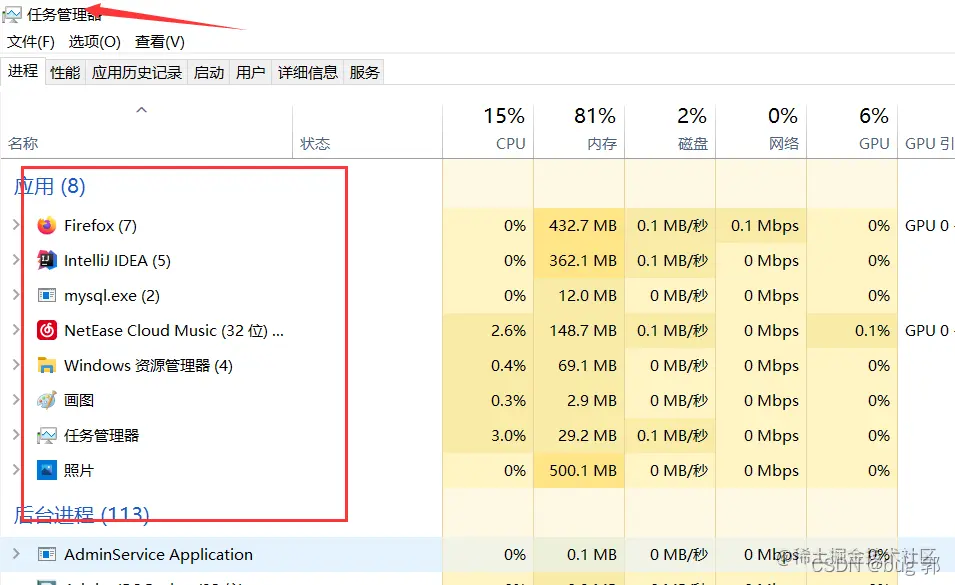Screen dimensions: 955x585
Task: Click the Task Manager title bar icon
Action: [12, 13]
